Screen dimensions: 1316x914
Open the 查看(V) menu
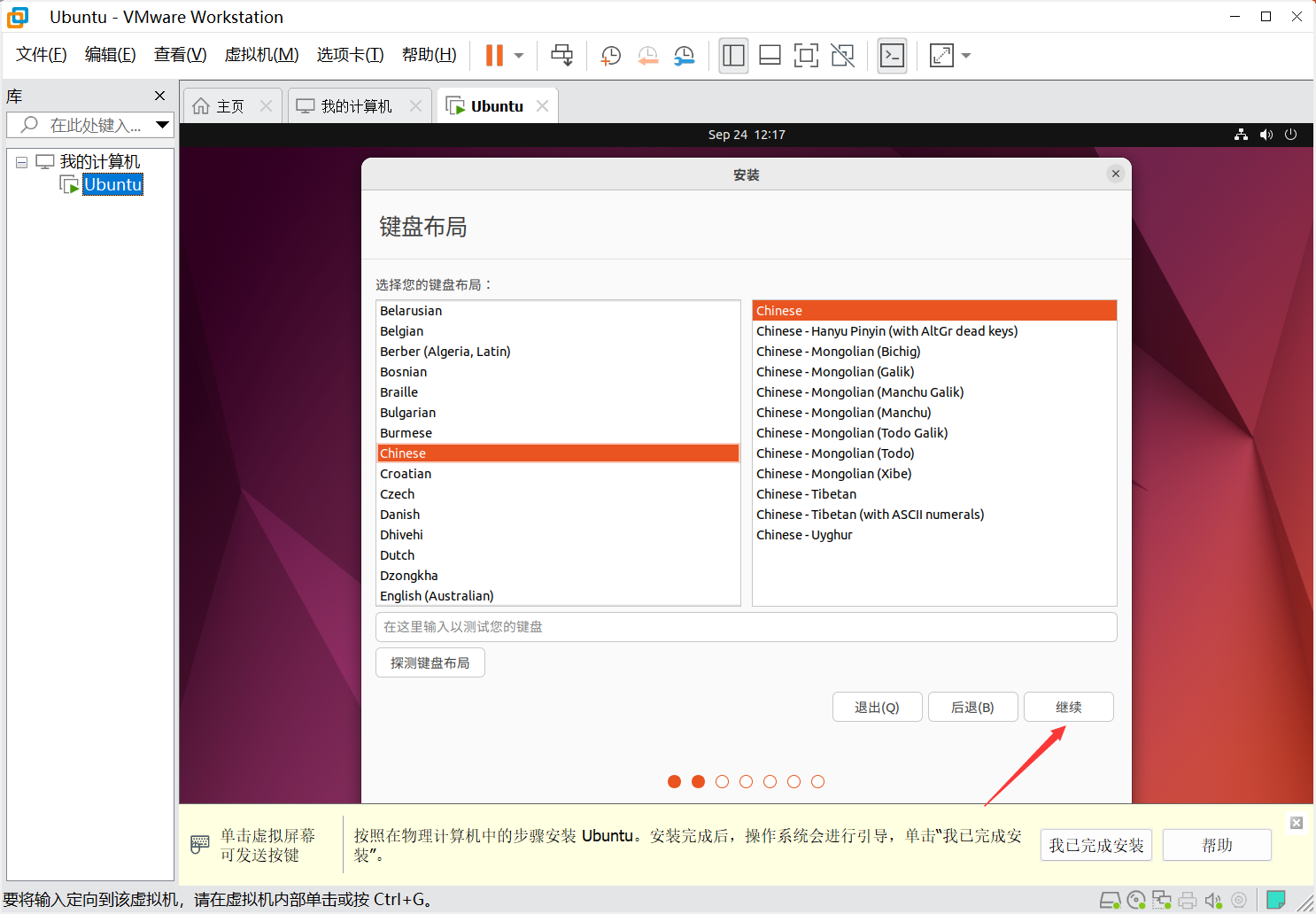tap(181, 55)
